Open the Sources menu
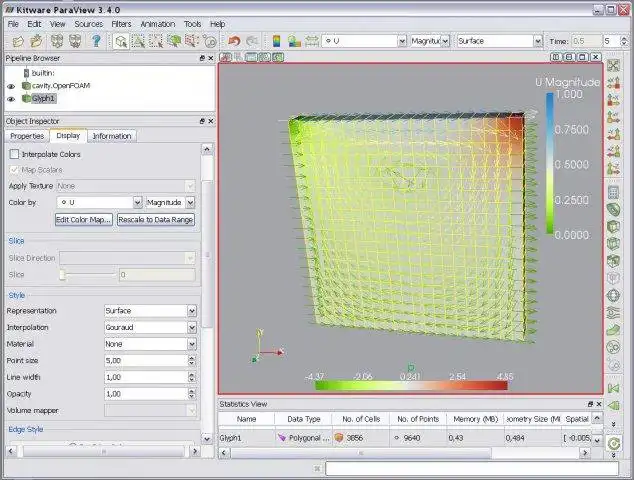Image resolution: width=634 pixels, height=480 pixels. (89, 24)
